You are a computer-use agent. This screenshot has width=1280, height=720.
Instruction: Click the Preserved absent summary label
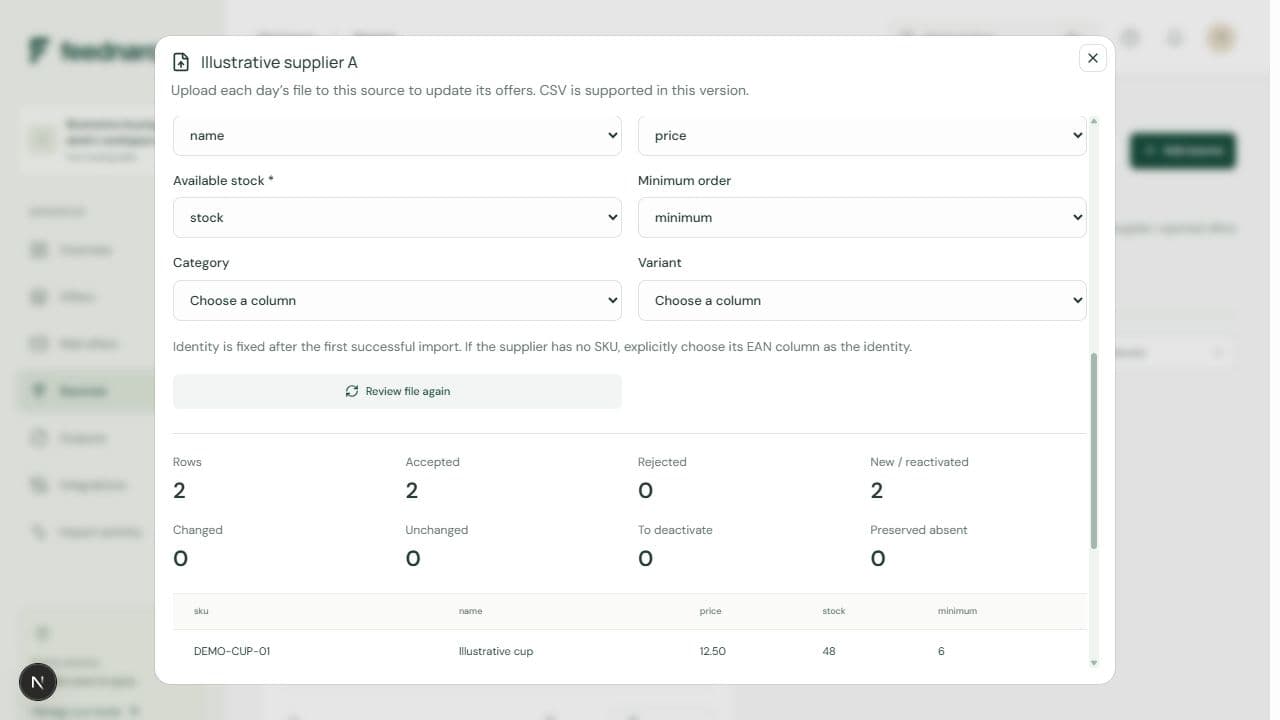click(919, 530)
